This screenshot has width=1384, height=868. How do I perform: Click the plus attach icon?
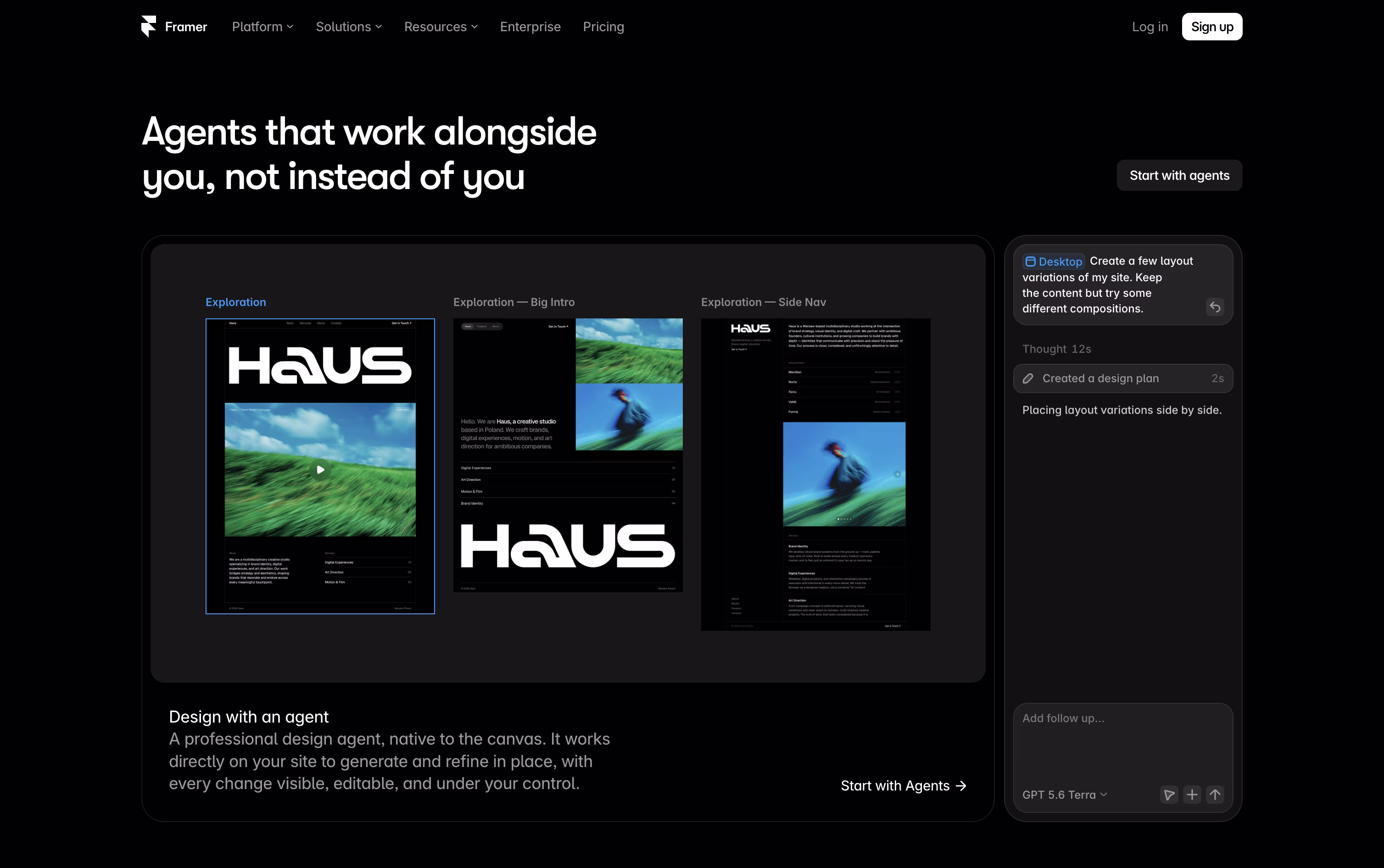pos(1192,795)
